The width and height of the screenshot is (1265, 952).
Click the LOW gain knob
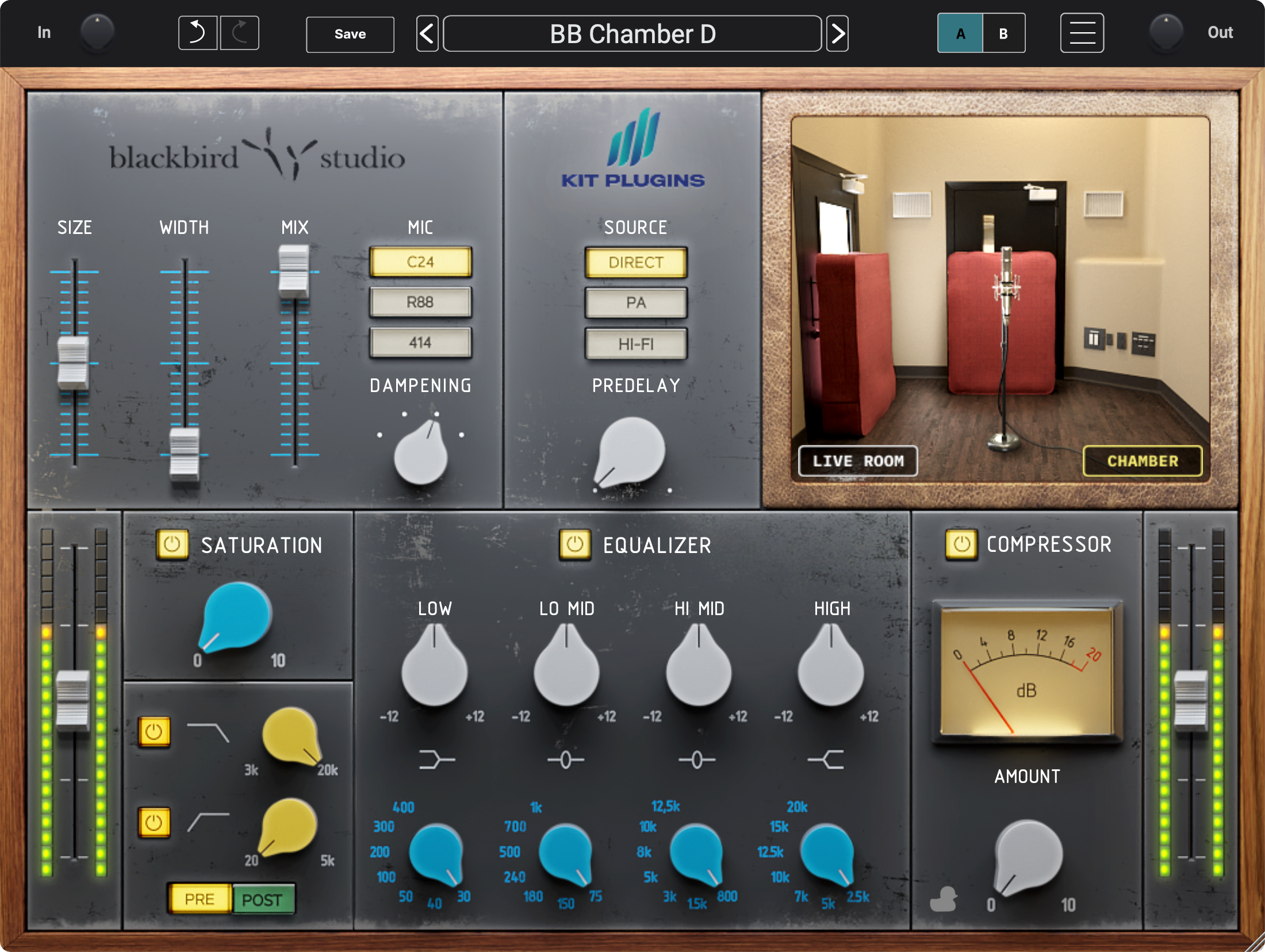coord(434,667)
